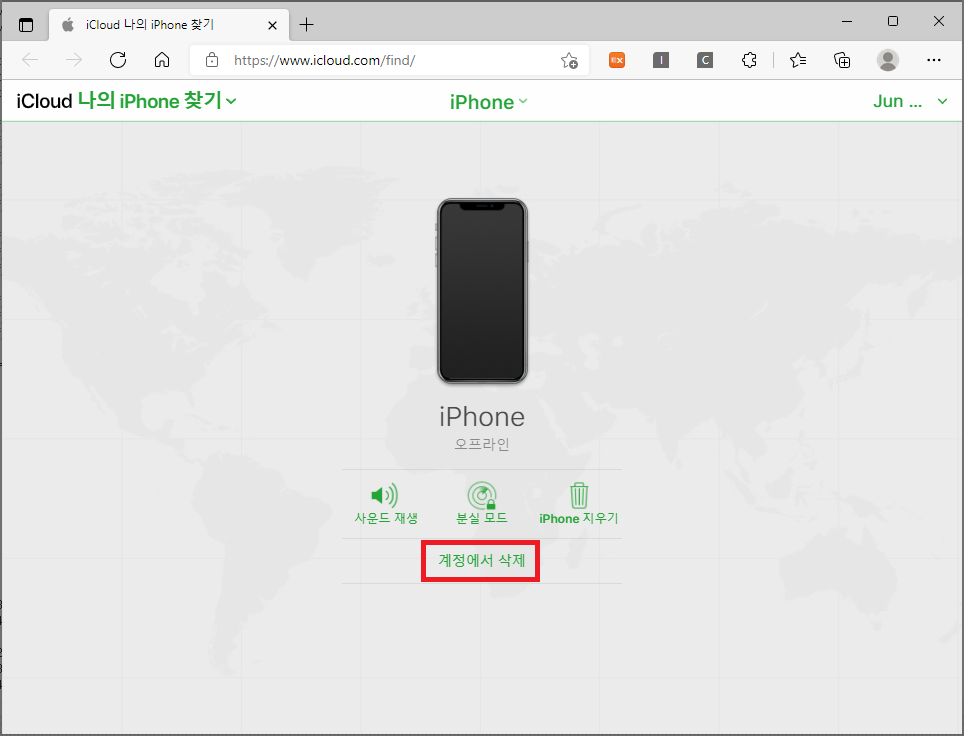
Task: Click the iPhone 지우기 trash icon
Action: (579, 496)
